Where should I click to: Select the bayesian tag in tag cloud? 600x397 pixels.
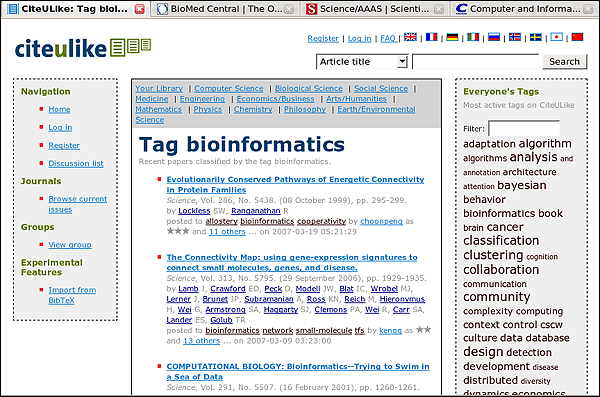(x=522, y=185)
